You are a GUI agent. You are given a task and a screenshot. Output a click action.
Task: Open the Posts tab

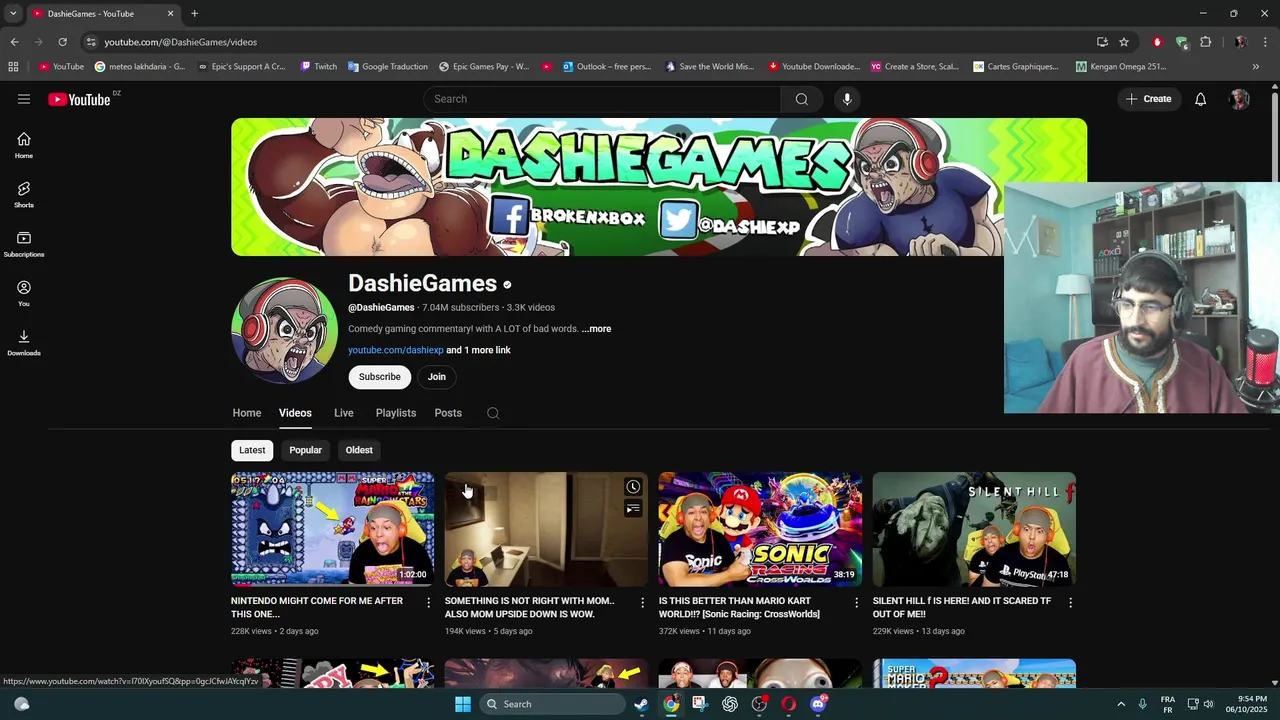coord(448,413)
